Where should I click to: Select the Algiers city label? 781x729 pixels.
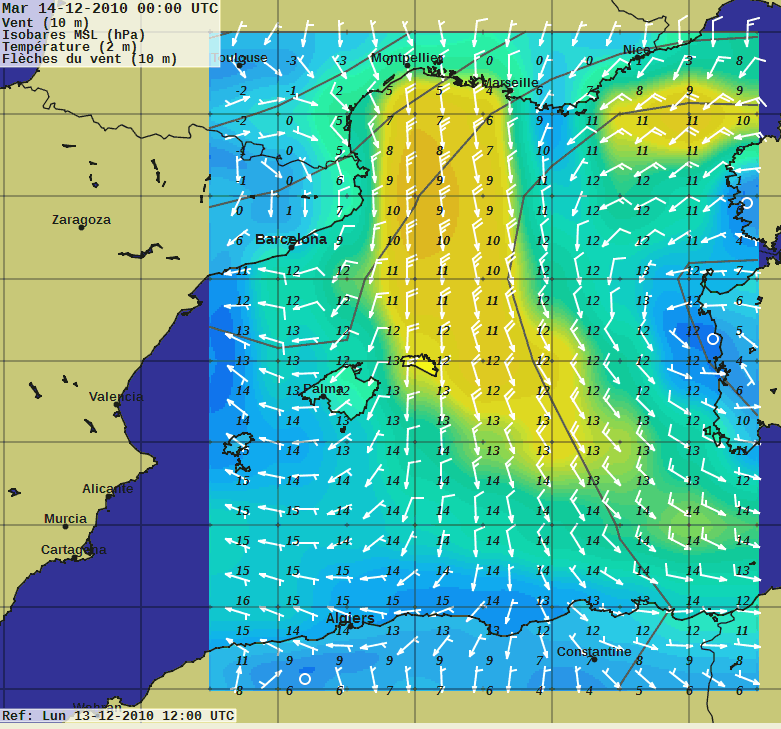[x=350, y=618]
